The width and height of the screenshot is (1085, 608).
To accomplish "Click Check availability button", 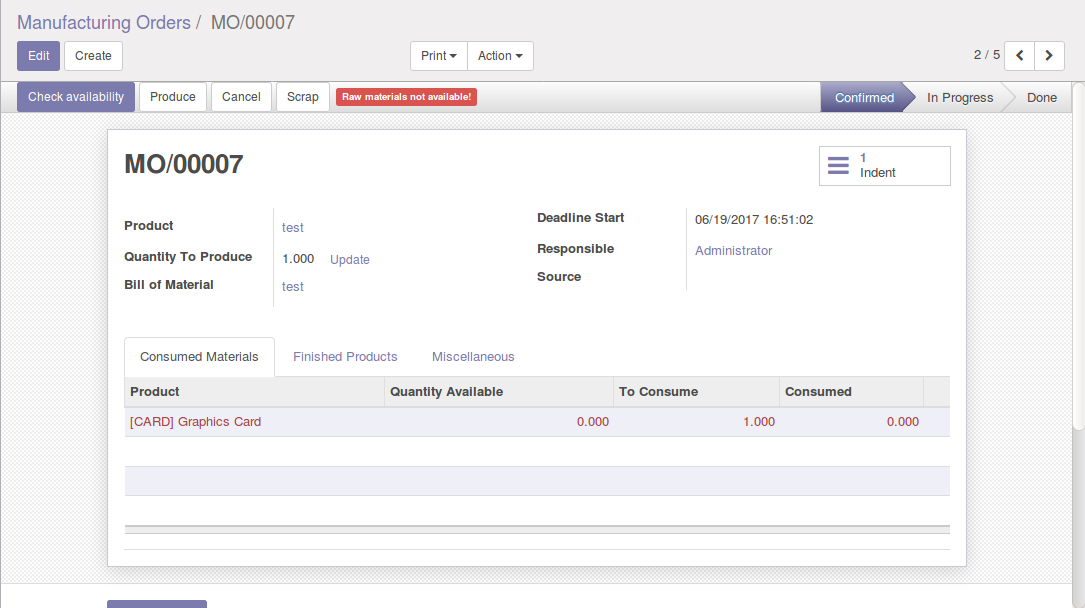I will point(76,97).
